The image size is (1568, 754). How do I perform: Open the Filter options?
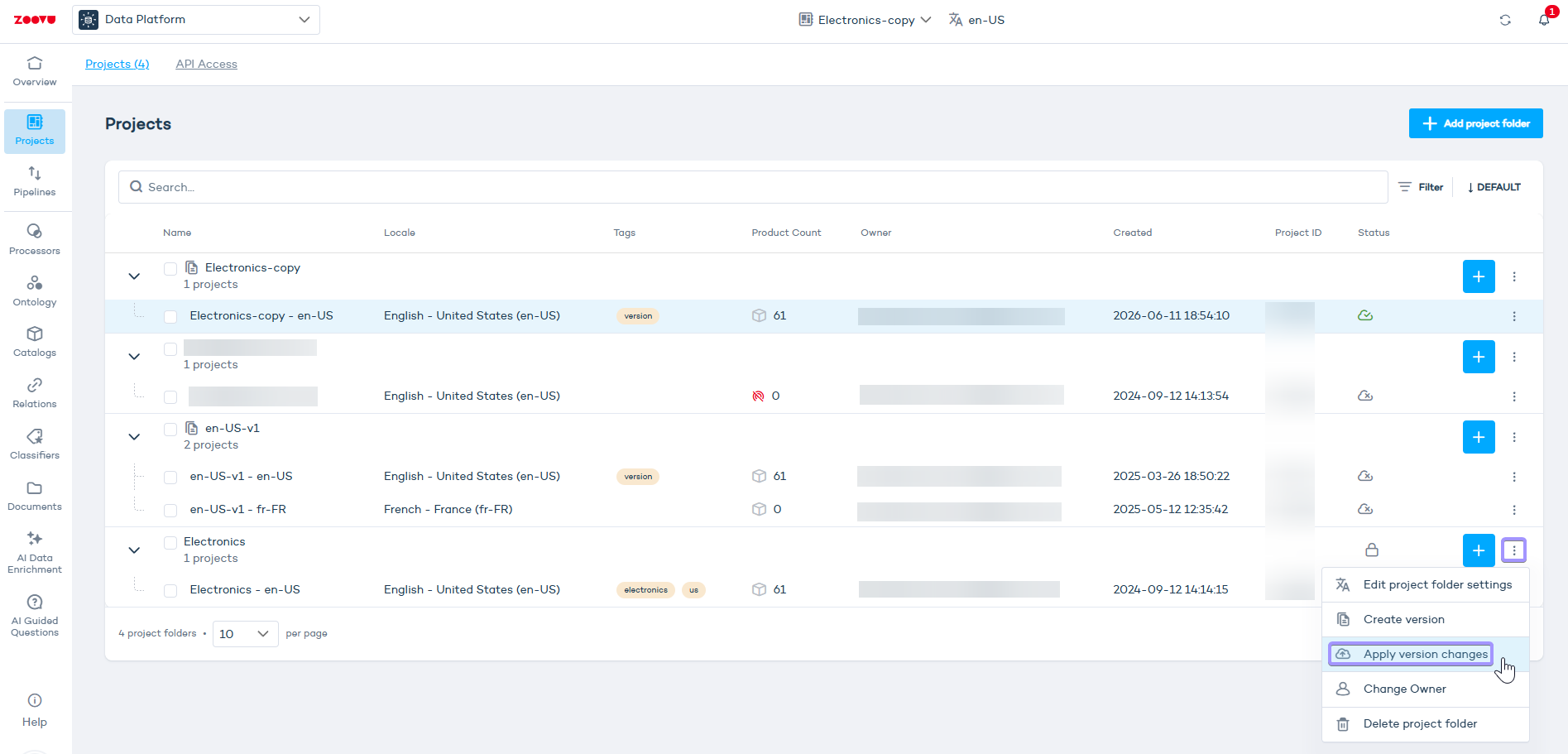(x=1421, y=187)
